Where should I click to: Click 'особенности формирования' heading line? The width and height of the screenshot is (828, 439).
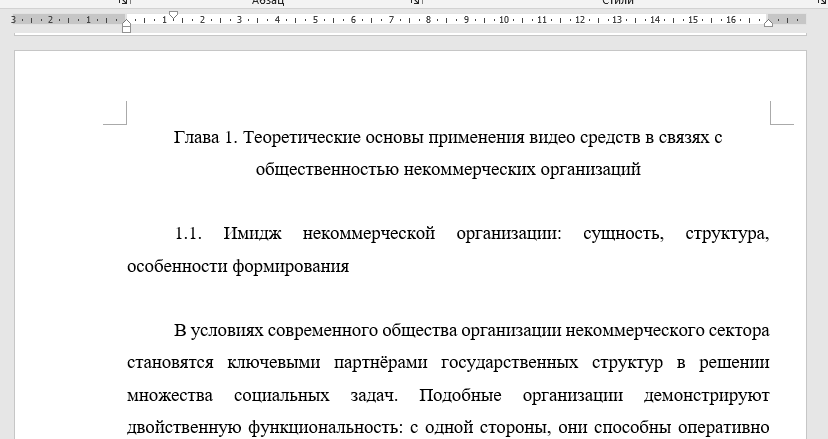[238, 266]
